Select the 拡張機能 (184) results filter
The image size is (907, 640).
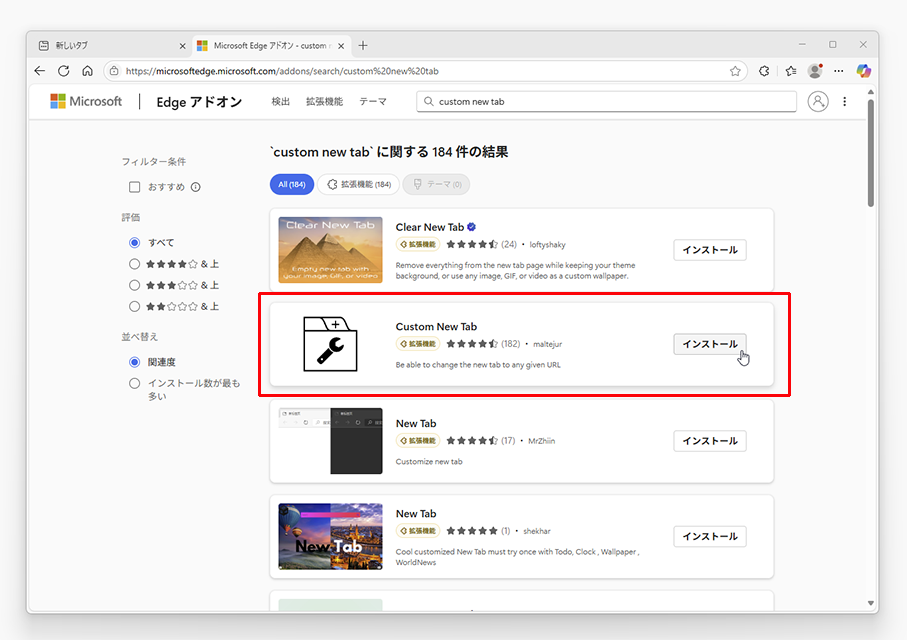tap(359, 185)
